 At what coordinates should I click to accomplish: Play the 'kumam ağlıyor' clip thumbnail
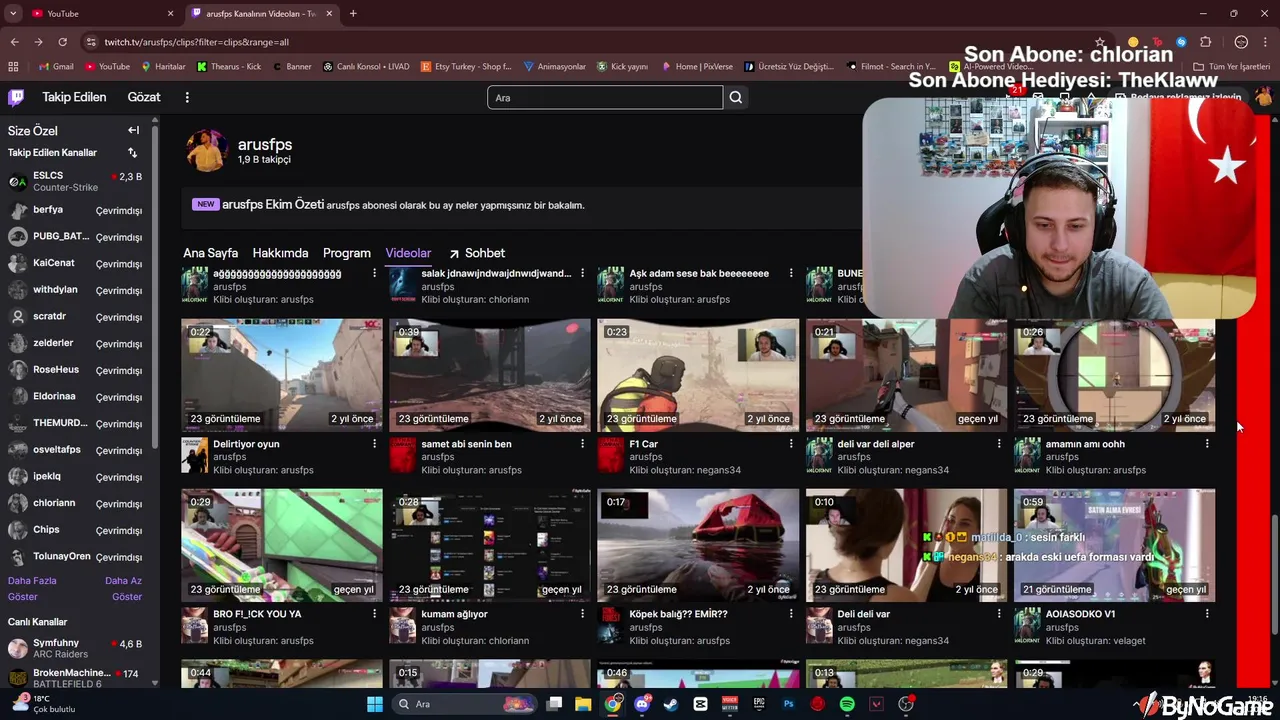click(x=490, y=545)
